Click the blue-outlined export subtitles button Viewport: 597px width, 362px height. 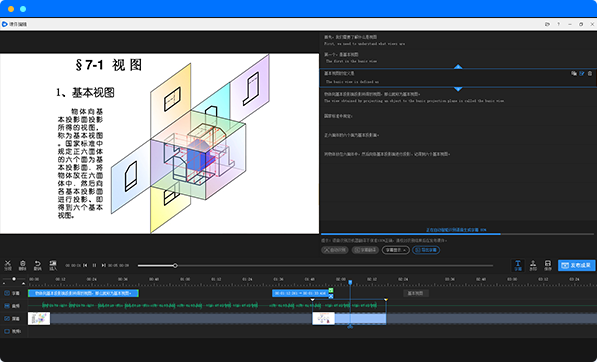coord(426,250)
